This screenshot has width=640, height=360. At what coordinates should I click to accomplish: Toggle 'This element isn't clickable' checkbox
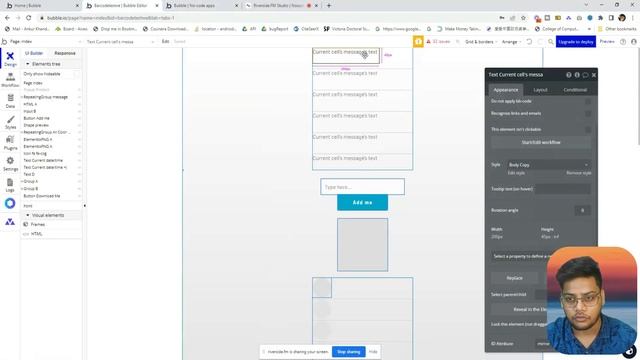click(x=588, y=129)
